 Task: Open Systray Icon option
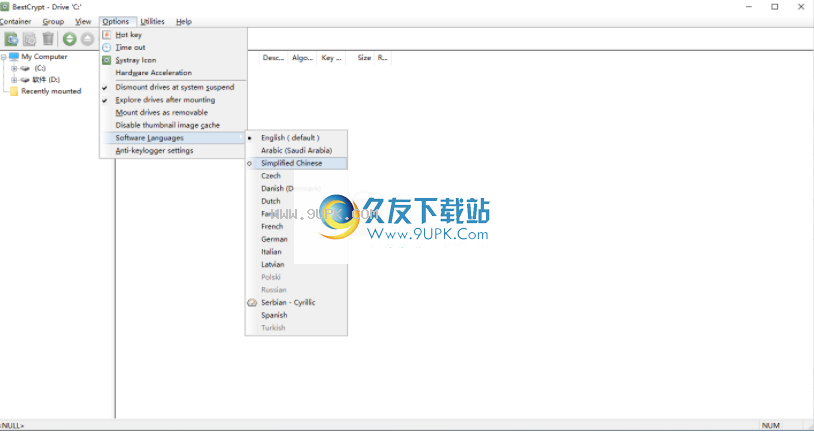coord(173,60)
